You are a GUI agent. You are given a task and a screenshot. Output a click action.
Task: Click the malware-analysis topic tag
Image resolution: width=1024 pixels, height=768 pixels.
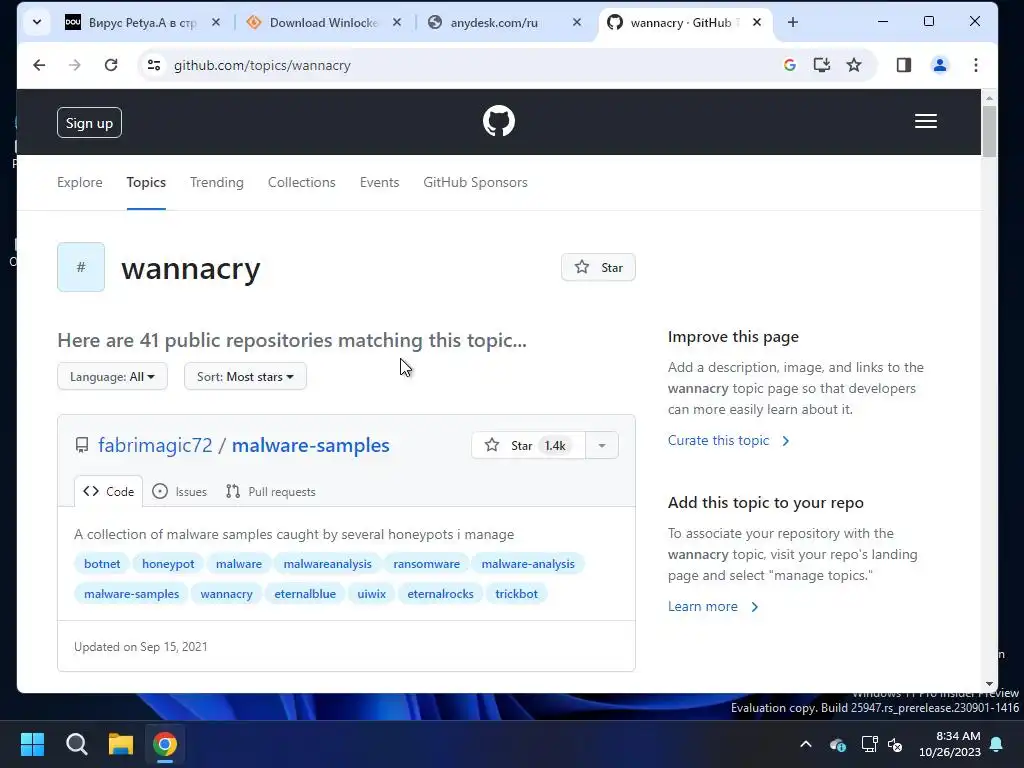coord(528,564)
